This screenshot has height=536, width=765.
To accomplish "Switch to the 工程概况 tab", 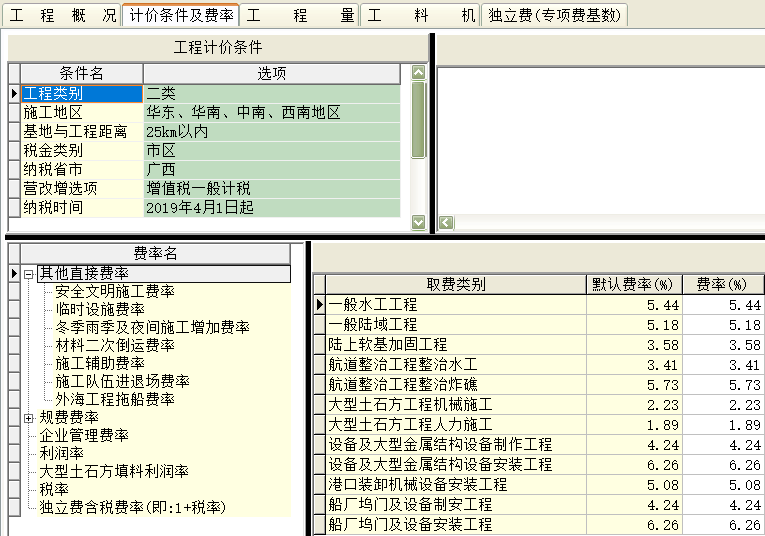I will pos(62,15).
